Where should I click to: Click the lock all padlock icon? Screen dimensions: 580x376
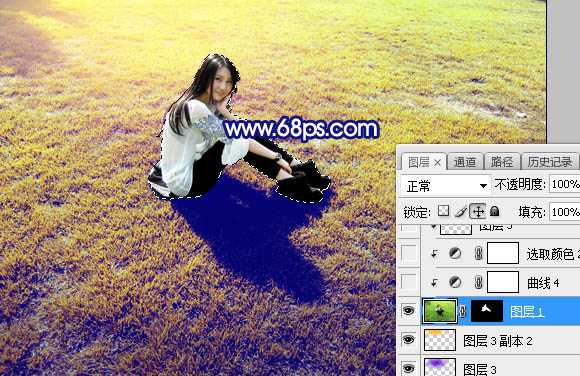click(495, 211)
